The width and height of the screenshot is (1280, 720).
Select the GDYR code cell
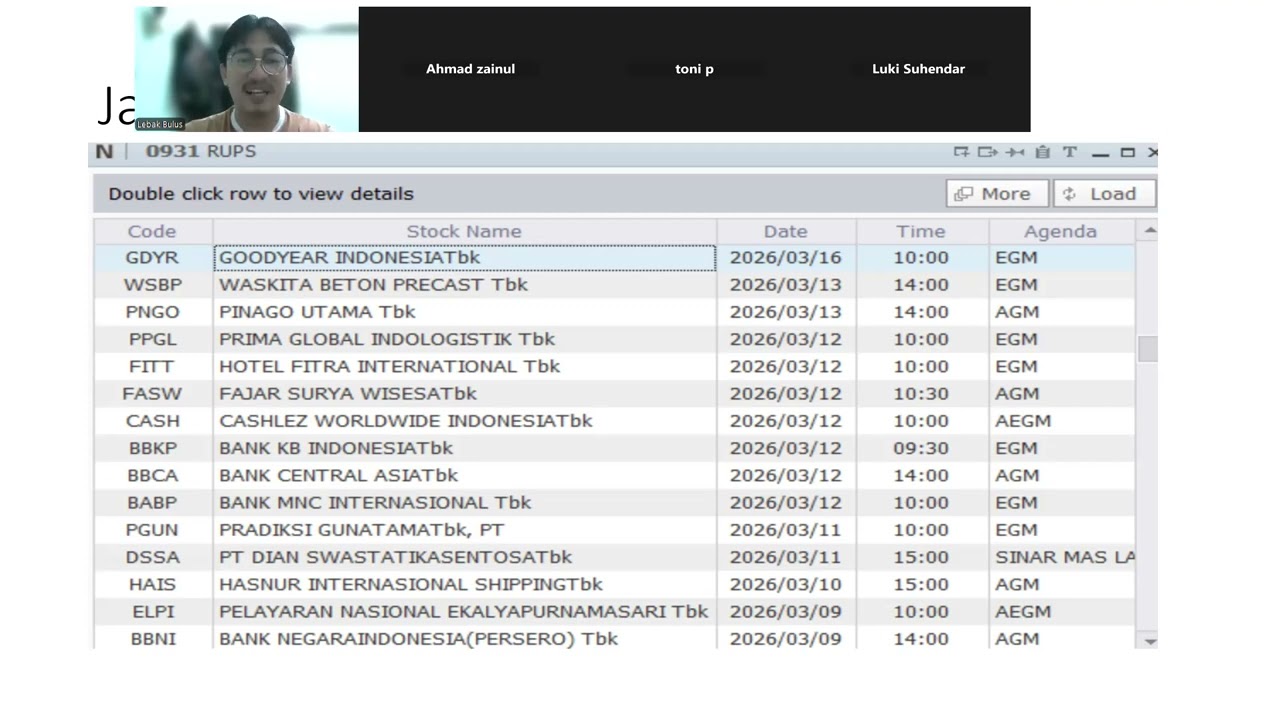[152, 257]
